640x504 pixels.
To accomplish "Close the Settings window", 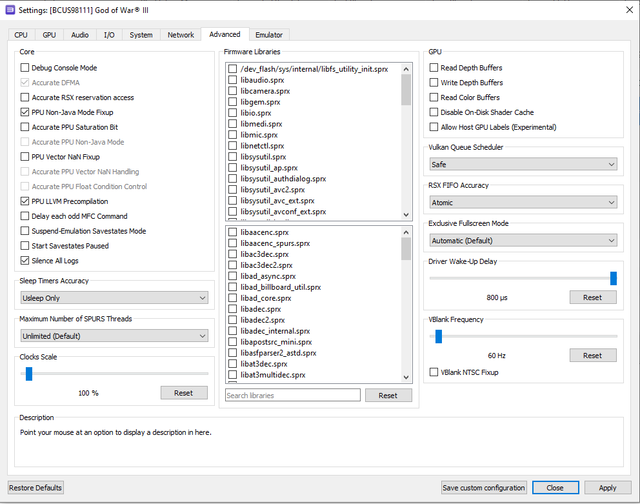I will pos(629,10).
